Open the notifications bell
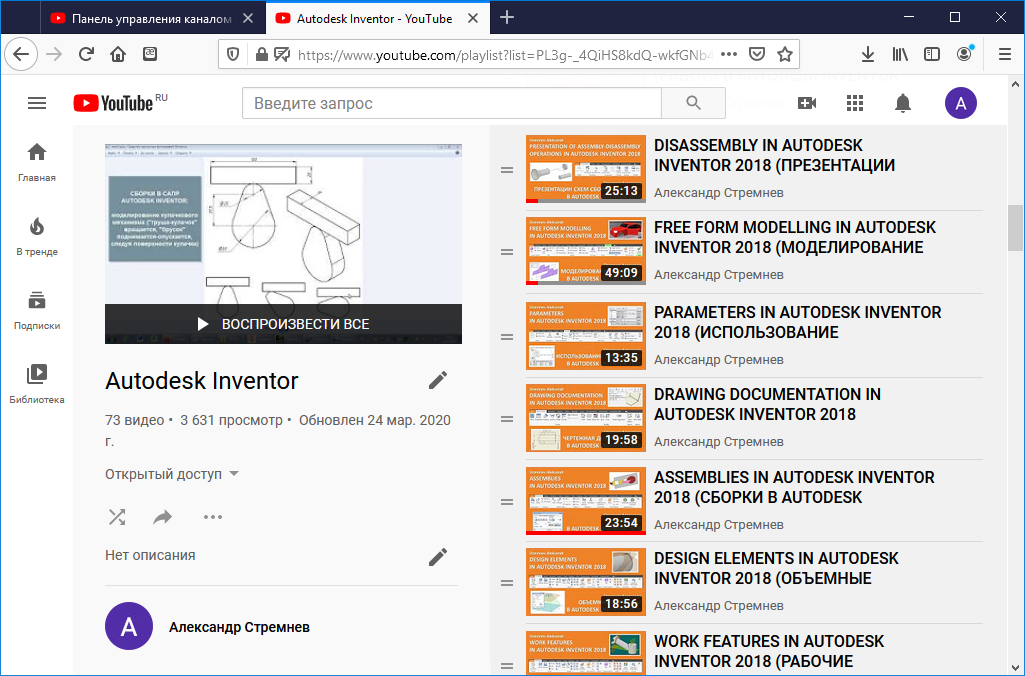 tap(903, 103)
